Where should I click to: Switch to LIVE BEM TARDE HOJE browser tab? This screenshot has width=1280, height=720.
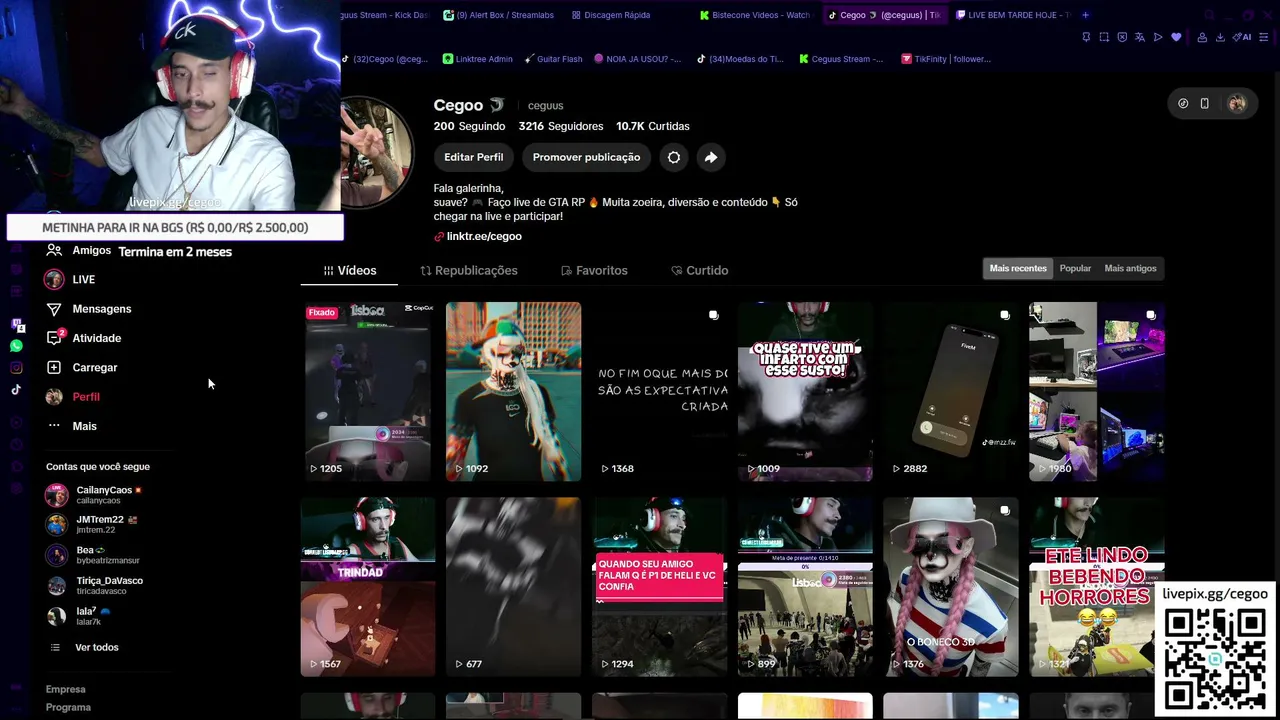pos(1013,15)
